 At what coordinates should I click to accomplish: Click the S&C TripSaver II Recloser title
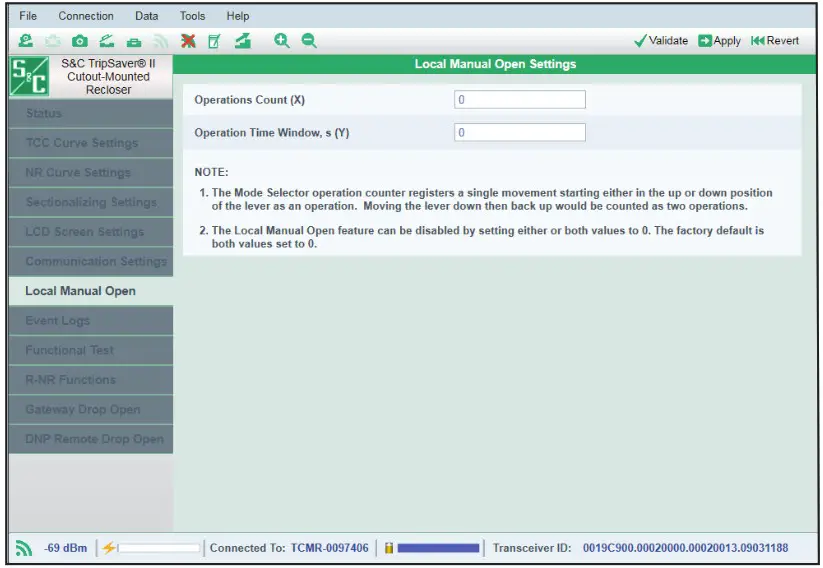click(x=109, y=77)
